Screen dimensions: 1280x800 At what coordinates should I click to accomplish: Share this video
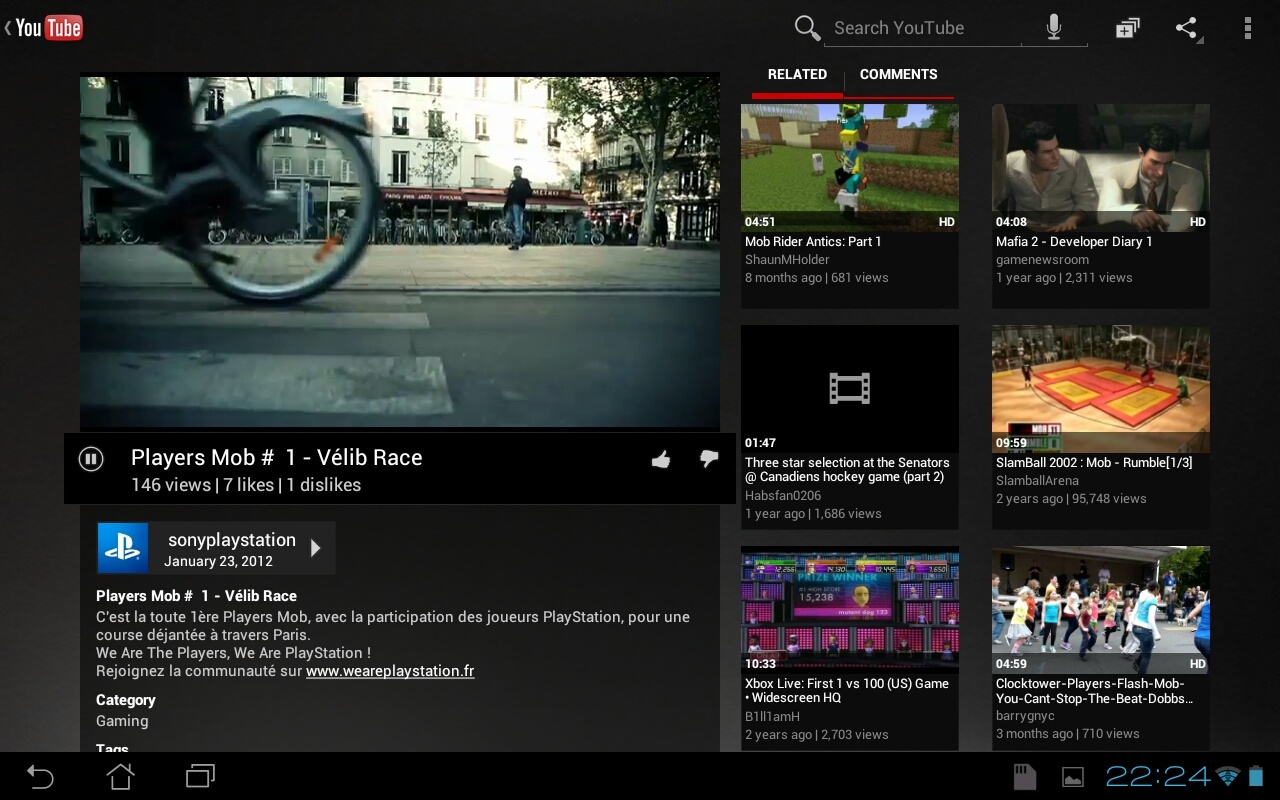click(1187, 28)
